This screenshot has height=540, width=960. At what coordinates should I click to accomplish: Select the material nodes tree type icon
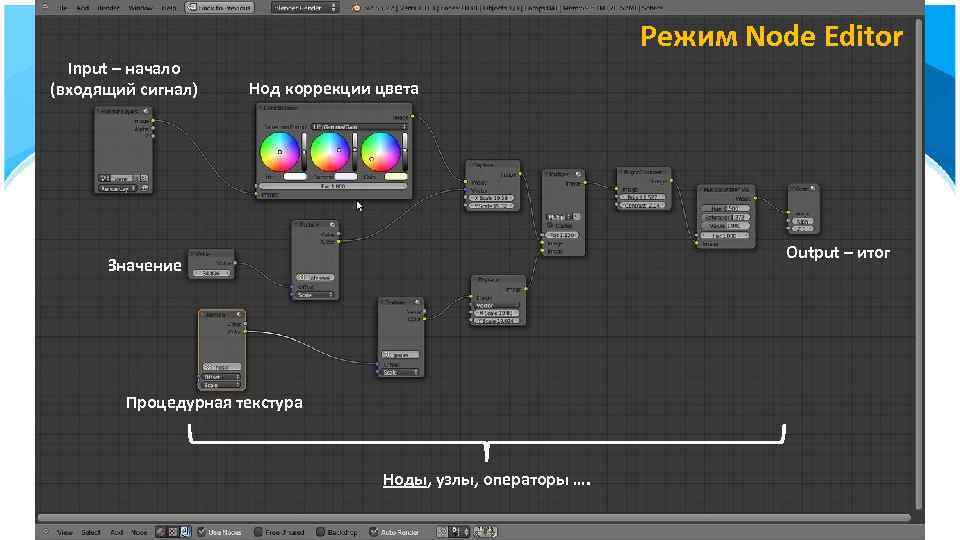point(161,532)
